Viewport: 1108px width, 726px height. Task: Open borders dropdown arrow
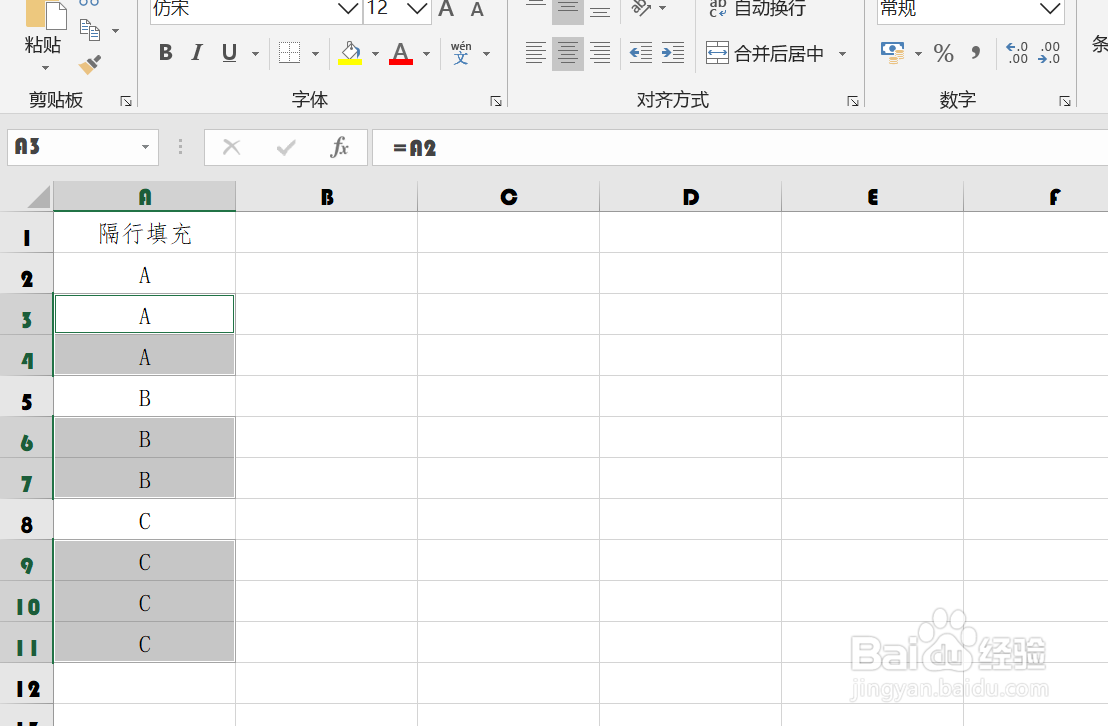click(x=315, y=54)
